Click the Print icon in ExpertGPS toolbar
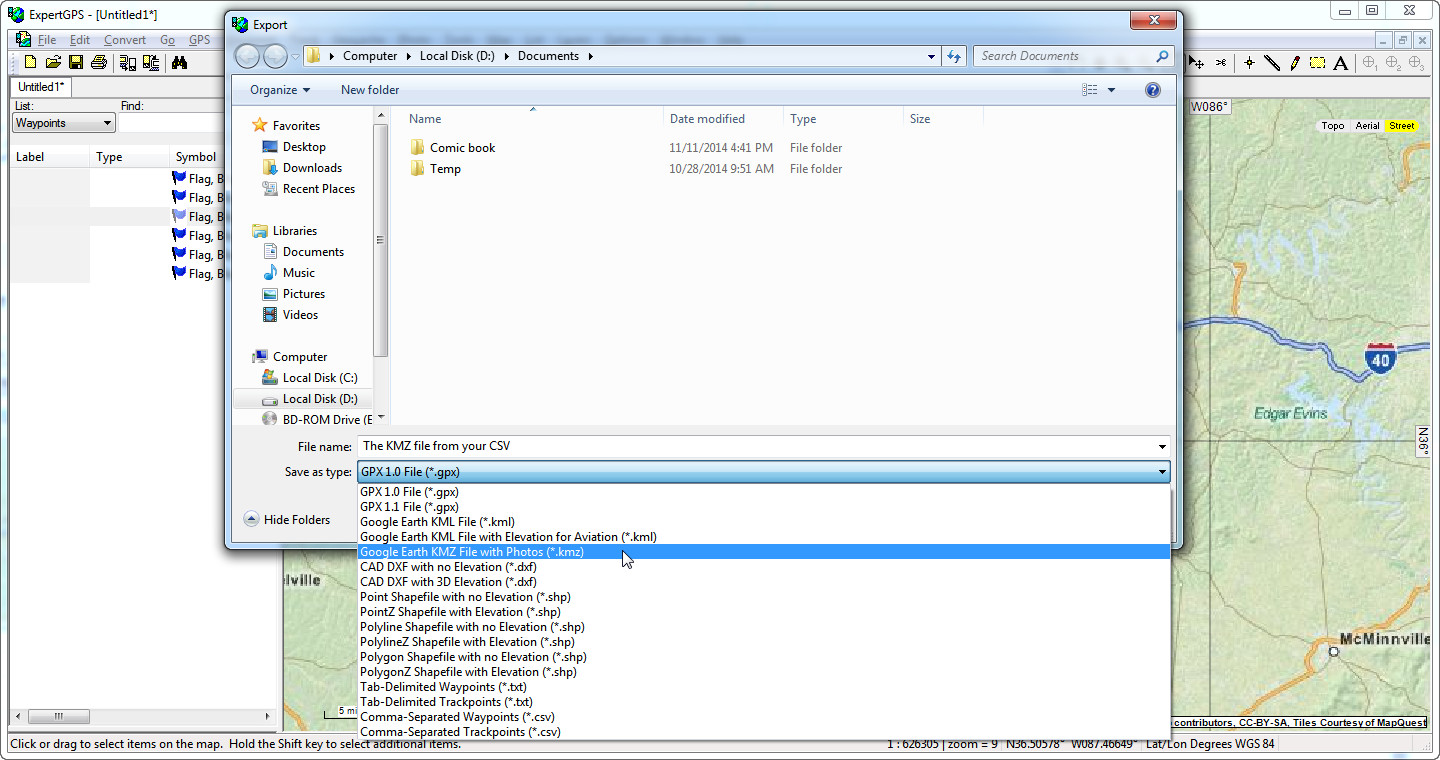This screenshot has height=760, width=1440. click(98, 63)
